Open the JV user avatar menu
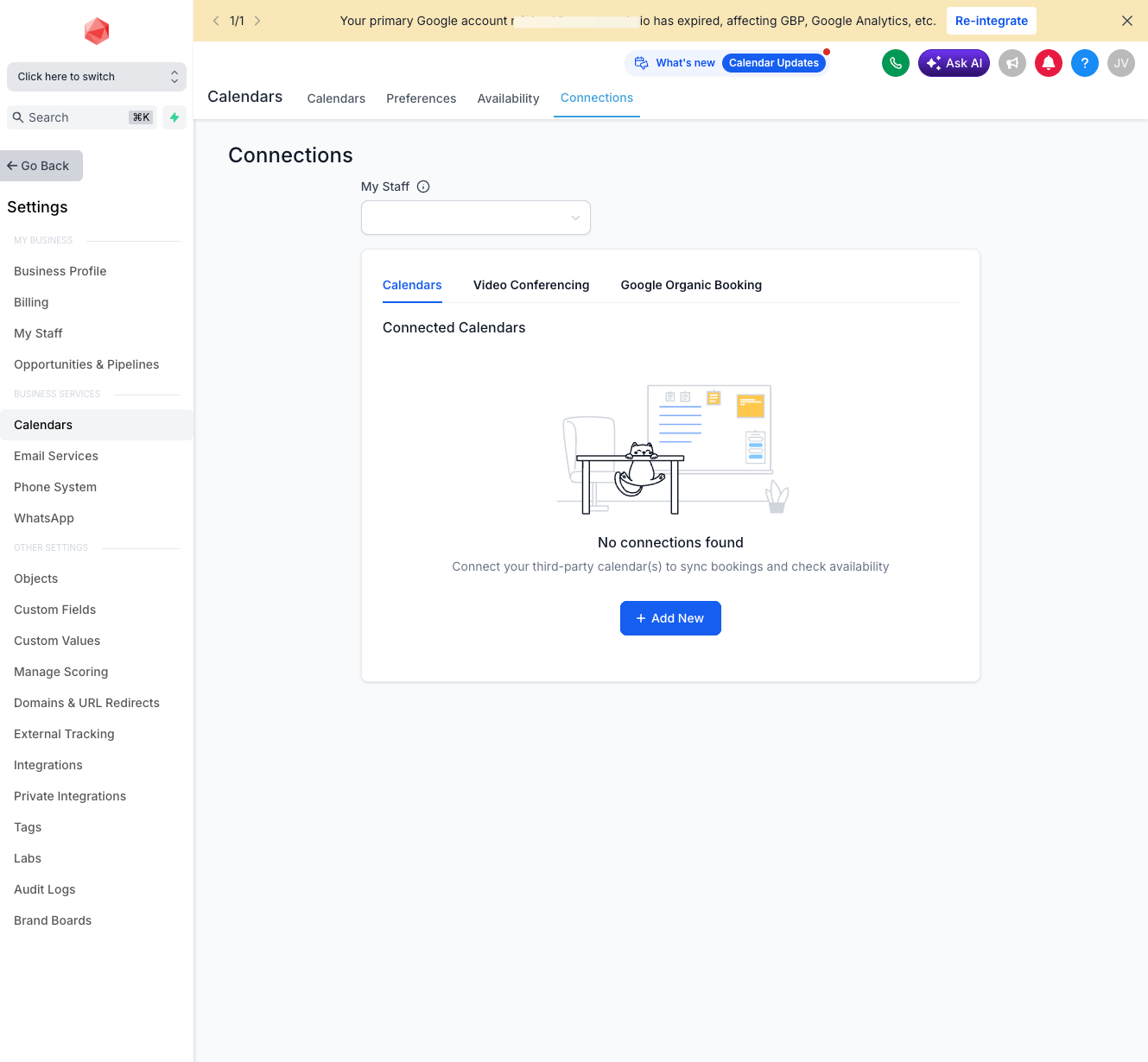The height and width of the screenshot is (1062, 1148). click(1121, 63)
